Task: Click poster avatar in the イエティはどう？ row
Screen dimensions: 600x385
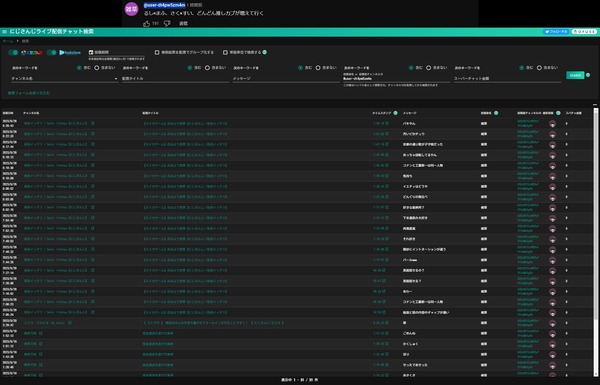Action: [552, 187]
